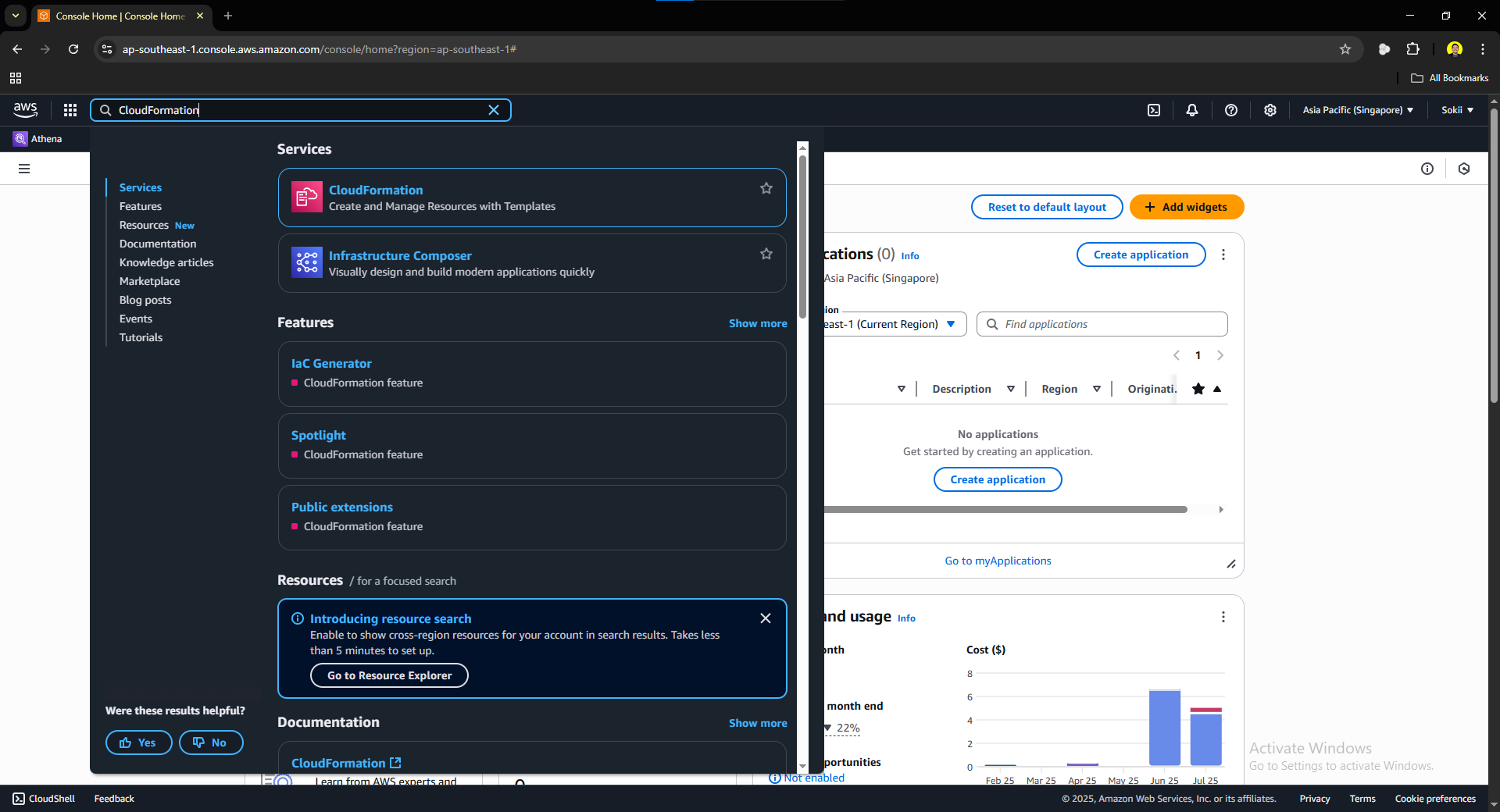Screen dimensions: 1500x812
Task: Open CloudShell in the footer
Action: pyautogui.click(x=44, y=799)
